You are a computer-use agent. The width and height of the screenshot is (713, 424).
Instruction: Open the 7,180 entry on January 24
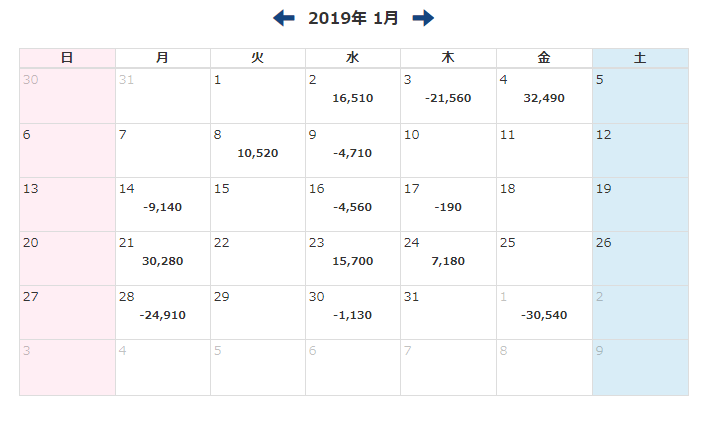coord(448,261)
